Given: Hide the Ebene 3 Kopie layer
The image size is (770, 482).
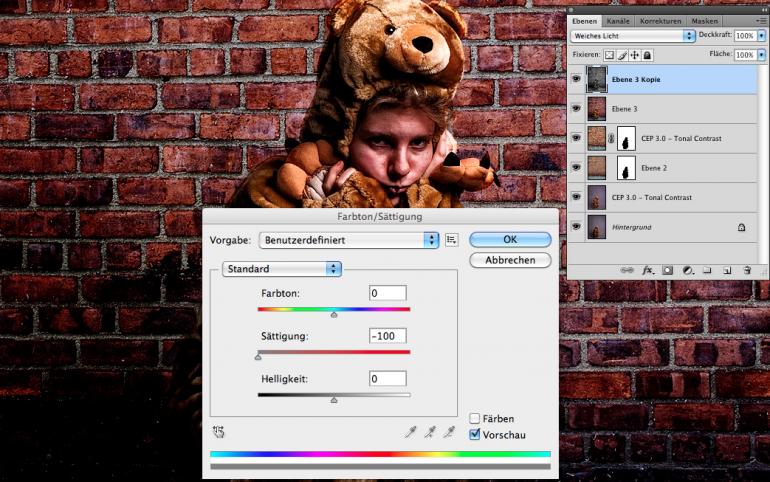Looking at the screenshot, I should pos(577,79).
